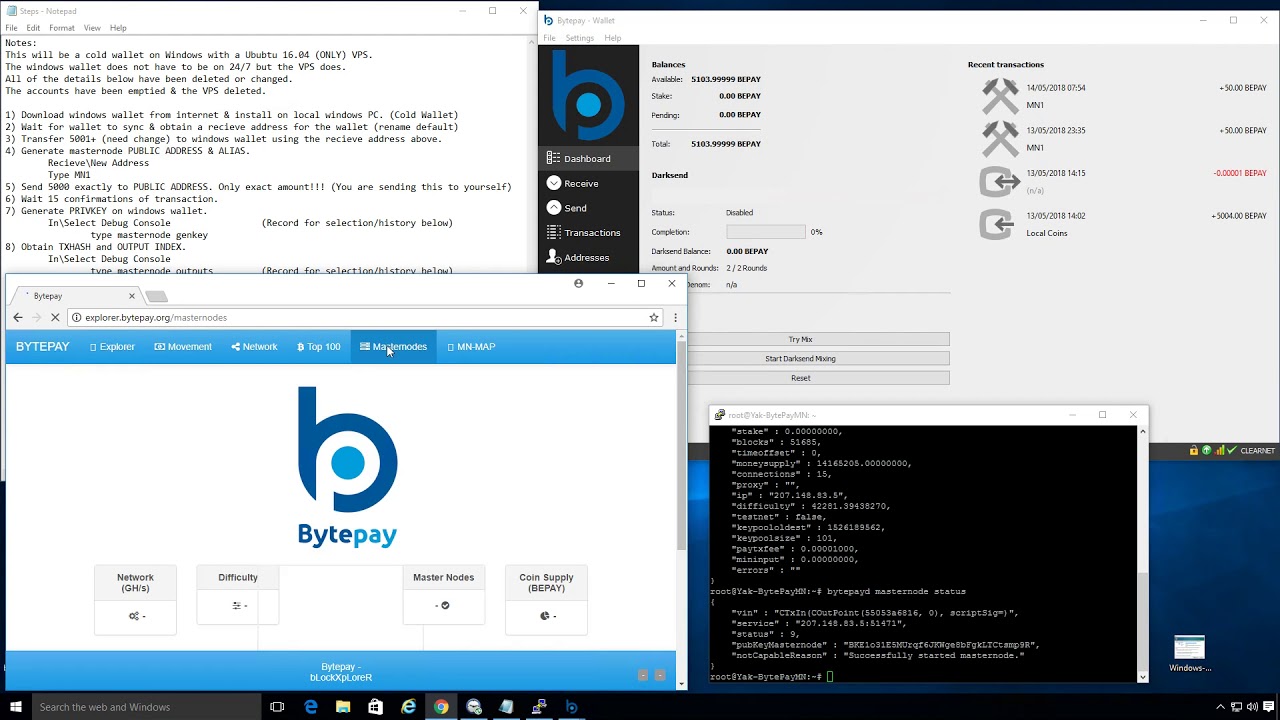Open Notepad File menu
The width and height of the screenshot is (1280, 720).
(x=11, y=28)
